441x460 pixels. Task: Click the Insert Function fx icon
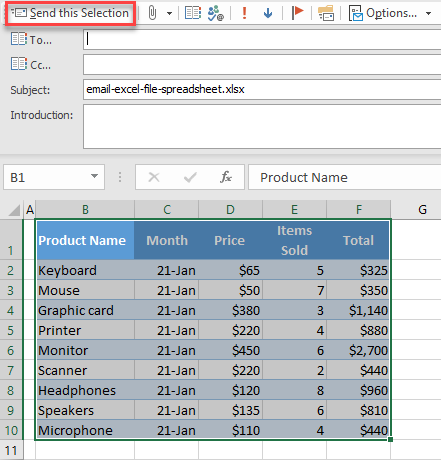[x=226, y=177]
